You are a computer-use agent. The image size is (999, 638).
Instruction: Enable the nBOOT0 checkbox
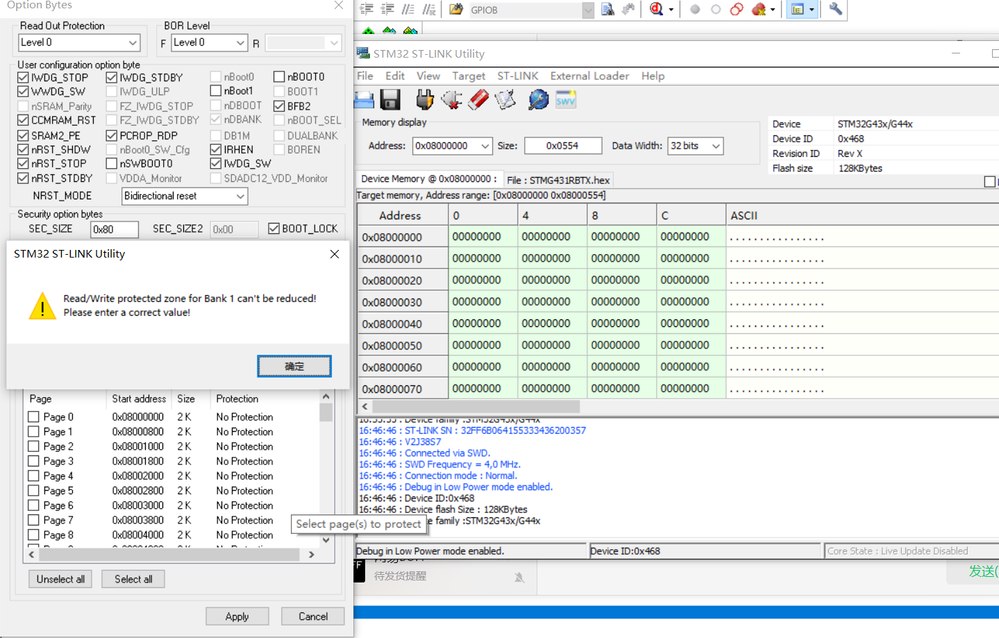(x=278, y=76)
